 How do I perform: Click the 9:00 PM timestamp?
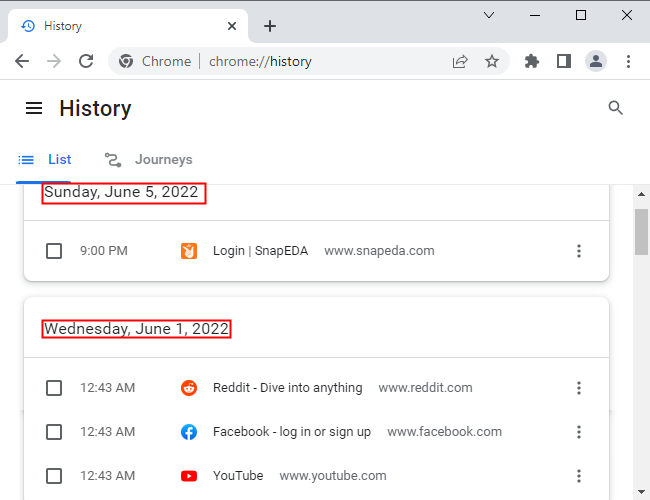(104, 251)
